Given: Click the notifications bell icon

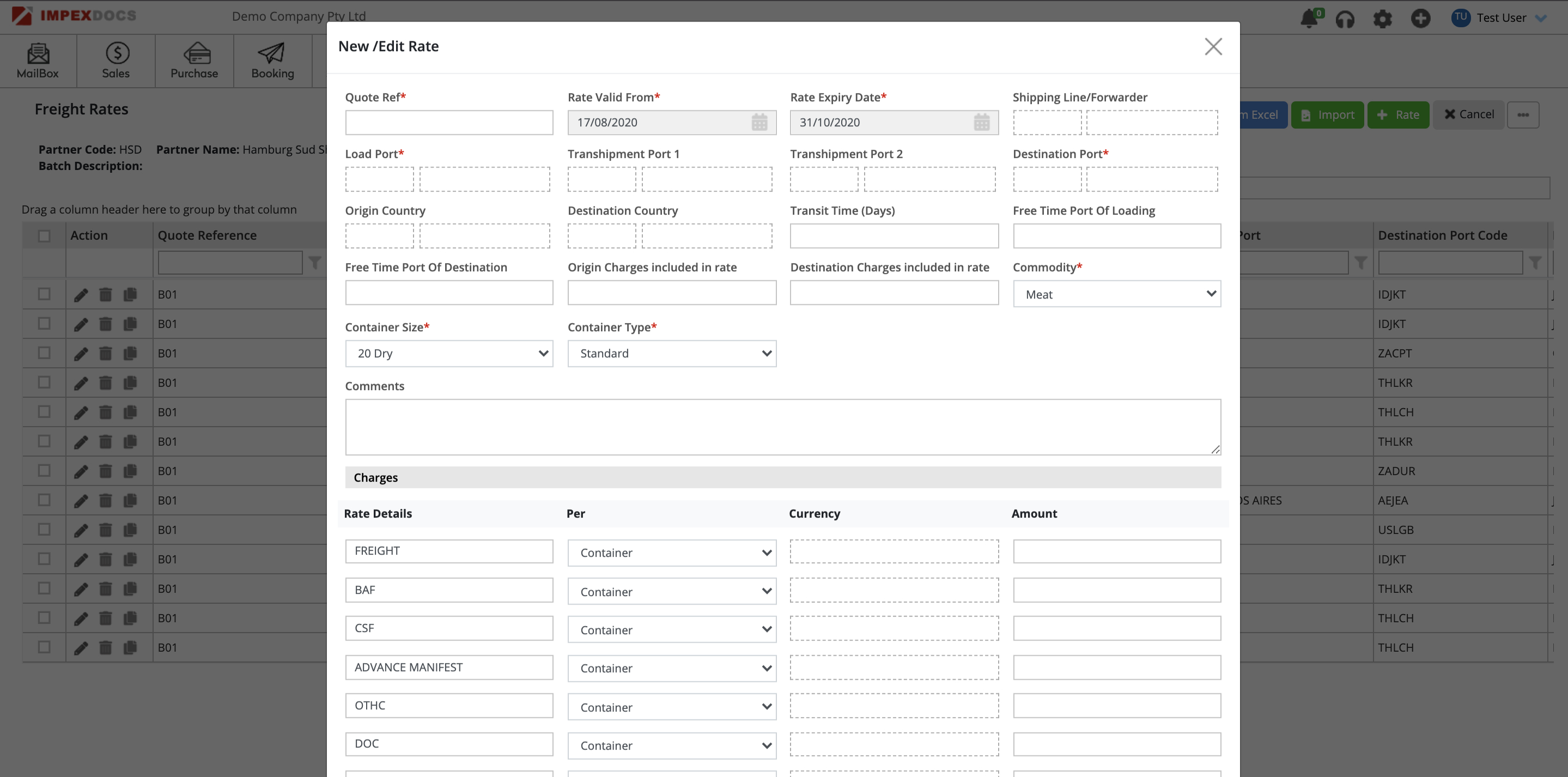Looking at the screenshot, I should click(x=1309, y=19).
